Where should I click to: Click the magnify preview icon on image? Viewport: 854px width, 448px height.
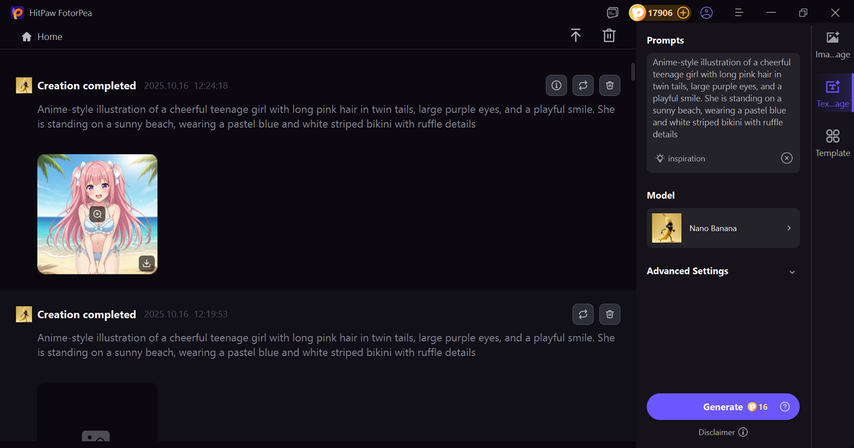pos(97,214)
